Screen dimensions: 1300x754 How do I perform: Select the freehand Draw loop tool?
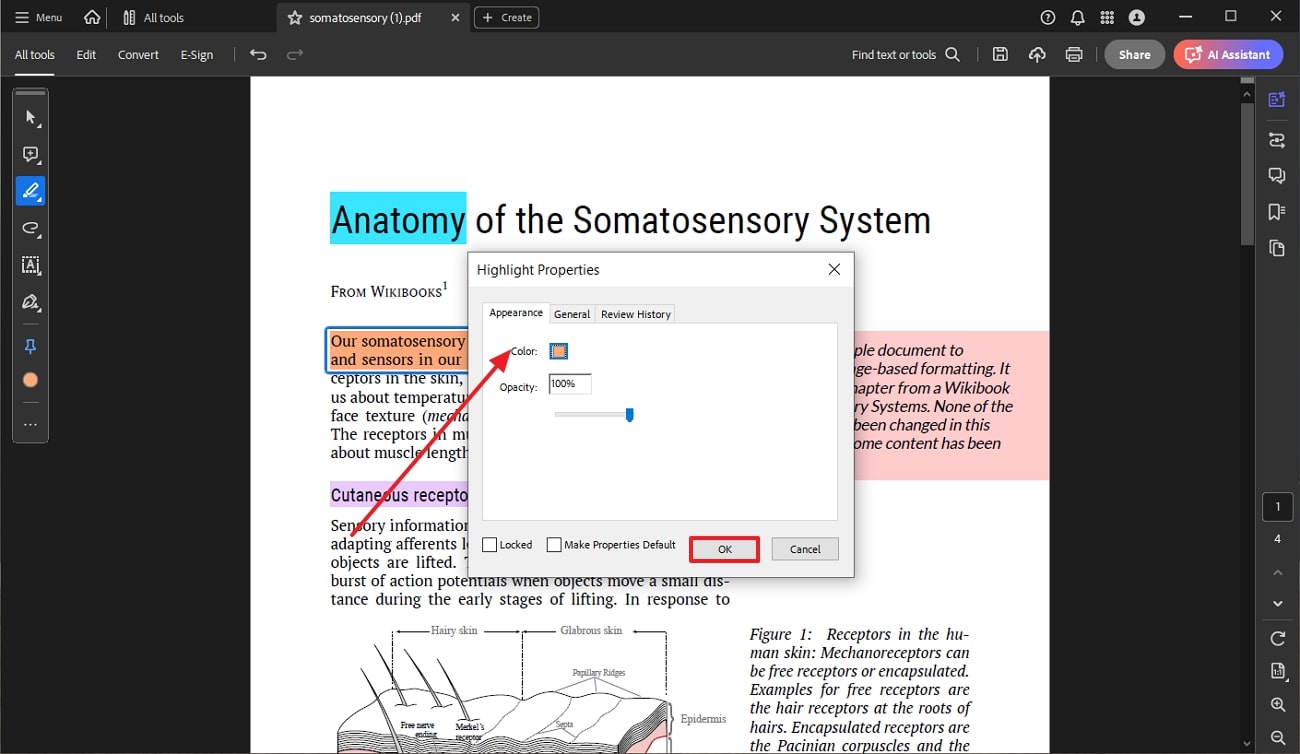tap(30, 228)
